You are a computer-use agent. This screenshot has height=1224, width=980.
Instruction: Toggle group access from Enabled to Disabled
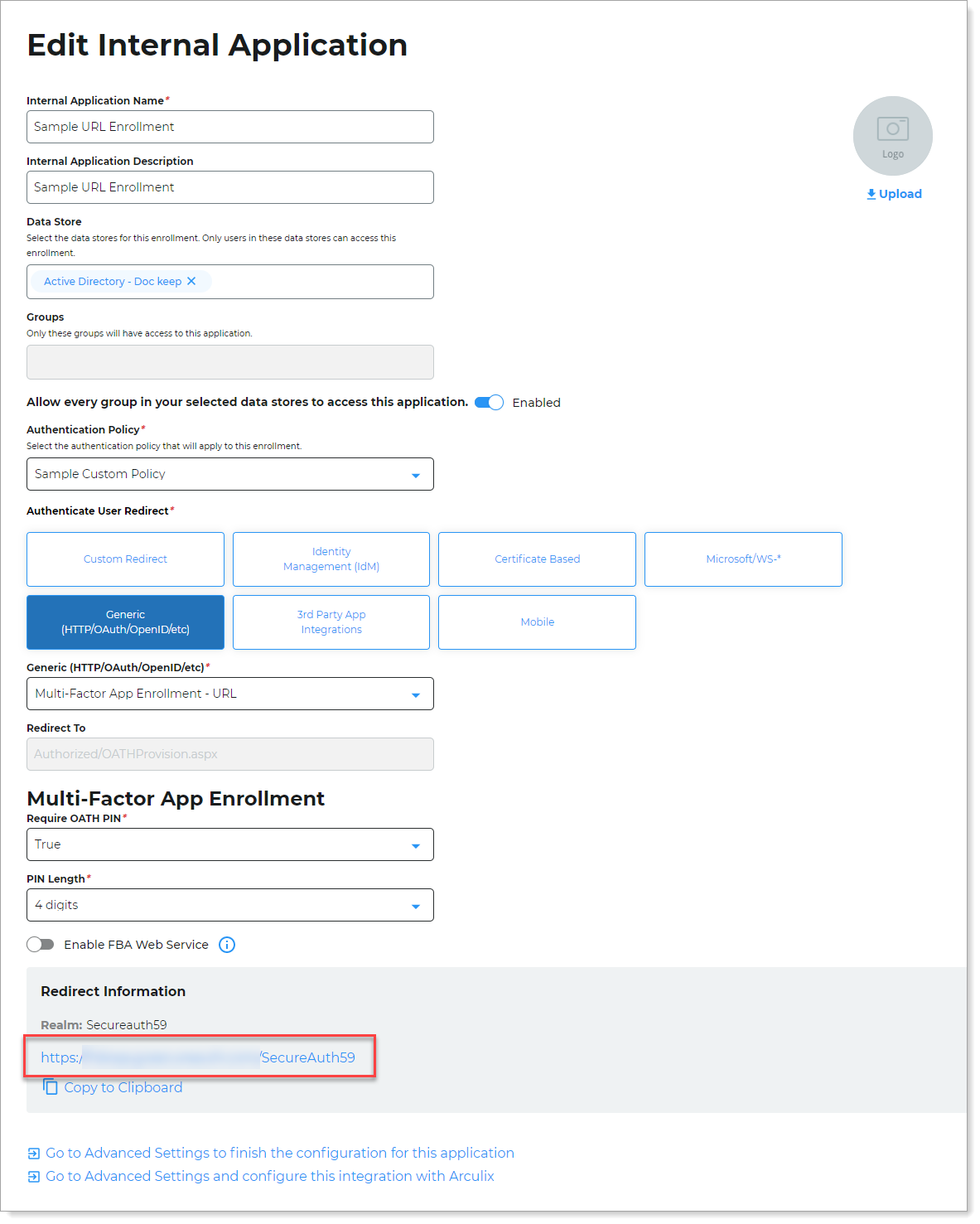pyautogui.click(x=489, y=402)
